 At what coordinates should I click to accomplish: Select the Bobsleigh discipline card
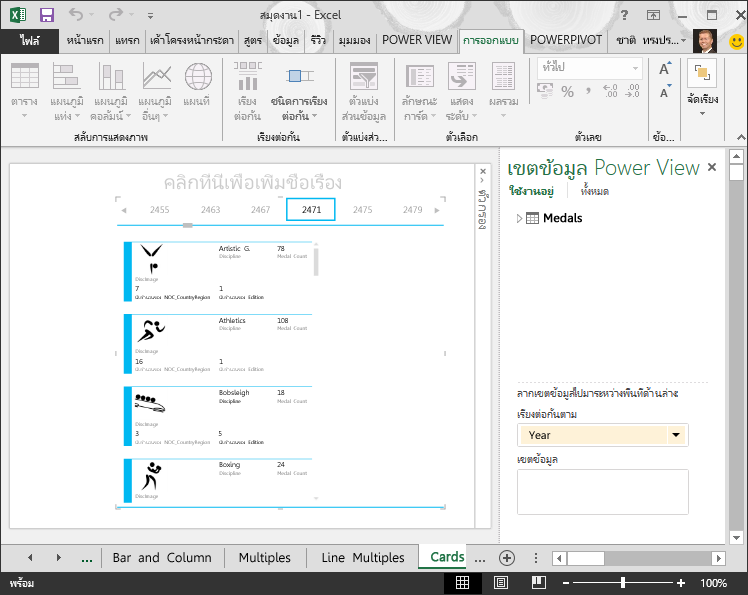tap(218, 416)
